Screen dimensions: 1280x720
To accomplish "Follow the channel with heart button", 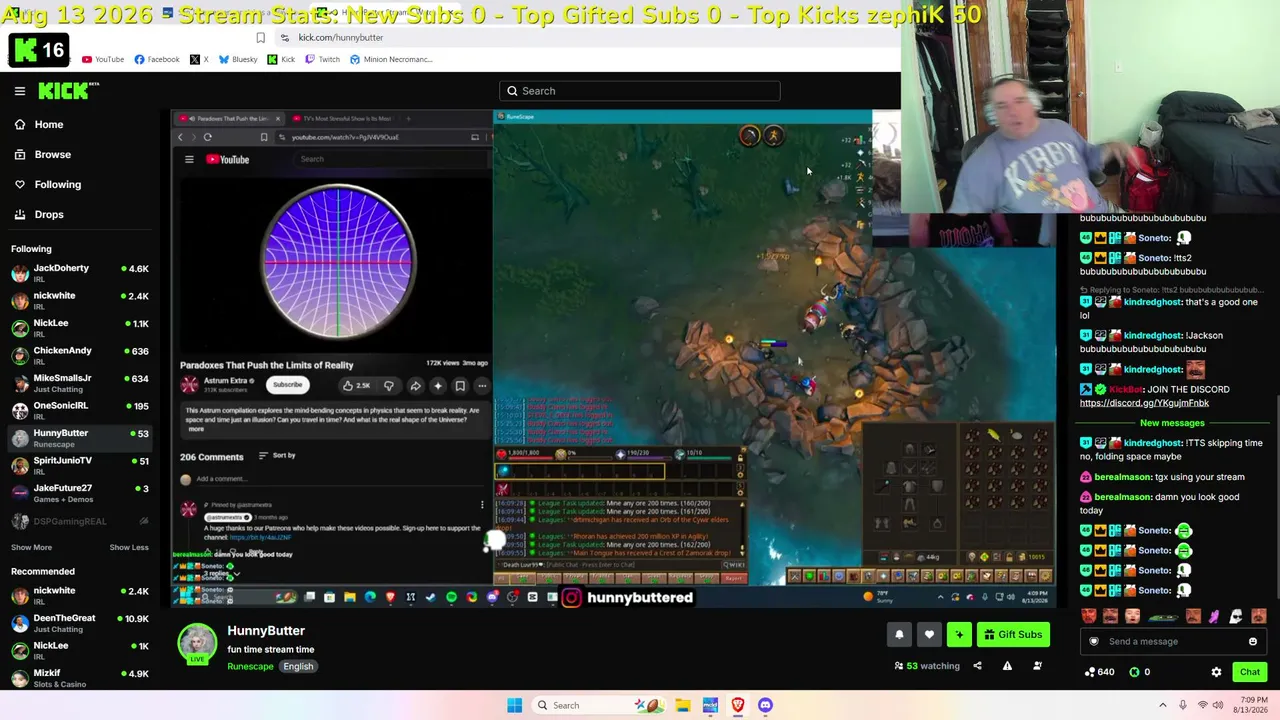I will [x=929, y=634].
